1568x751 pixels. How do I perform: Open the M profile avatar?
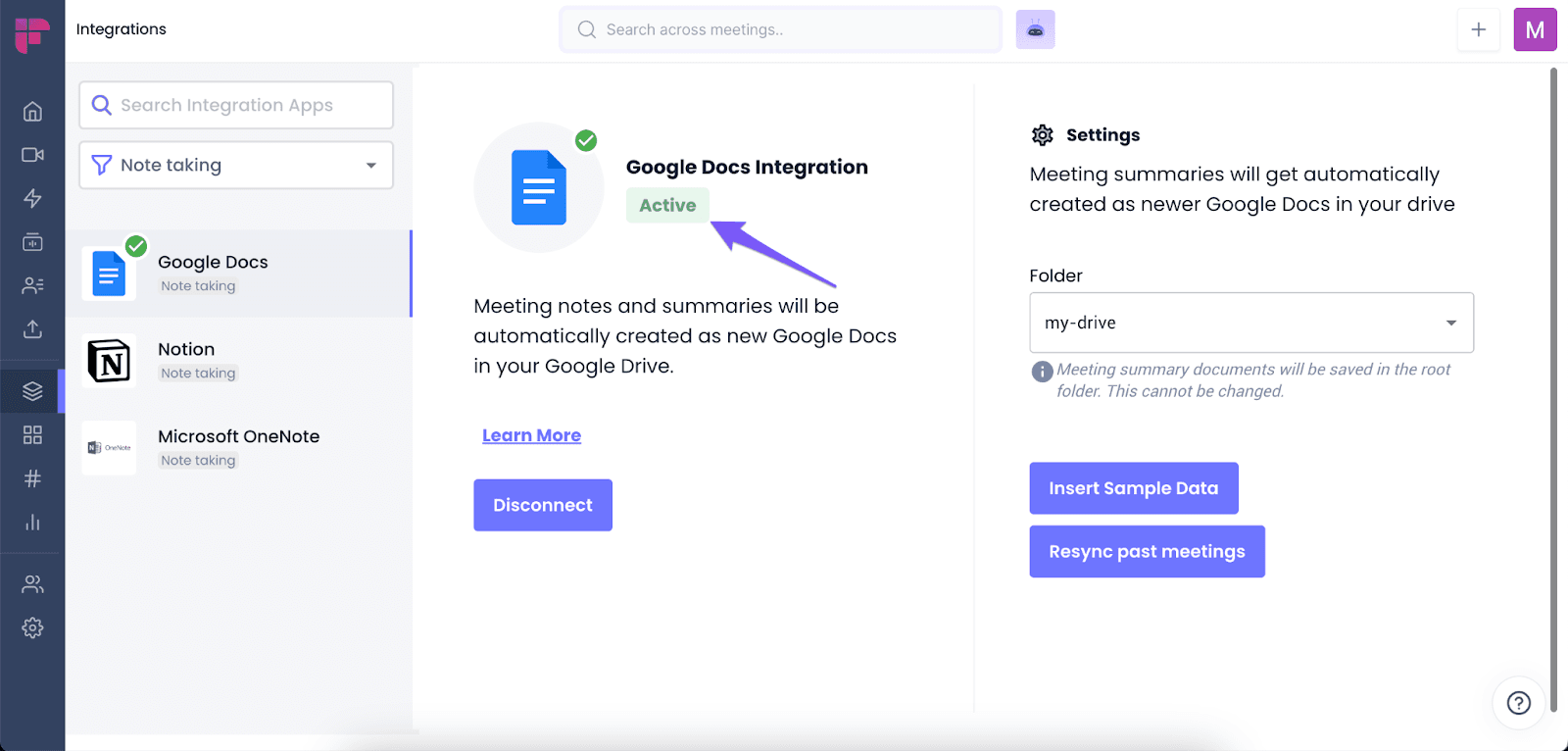1535,29
